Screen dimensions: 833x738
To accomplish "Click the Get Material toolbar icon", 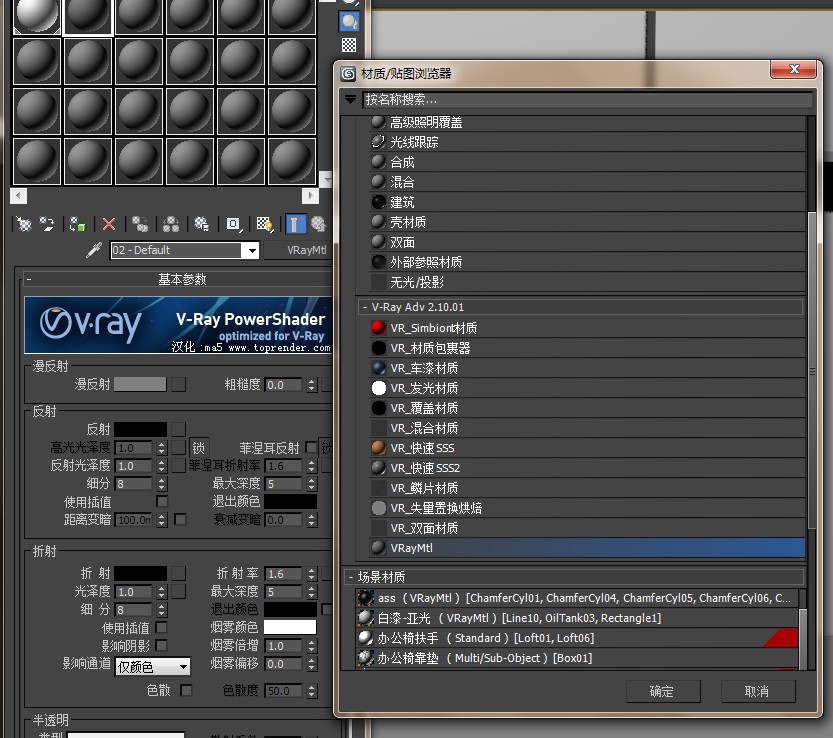I will 23,224.
